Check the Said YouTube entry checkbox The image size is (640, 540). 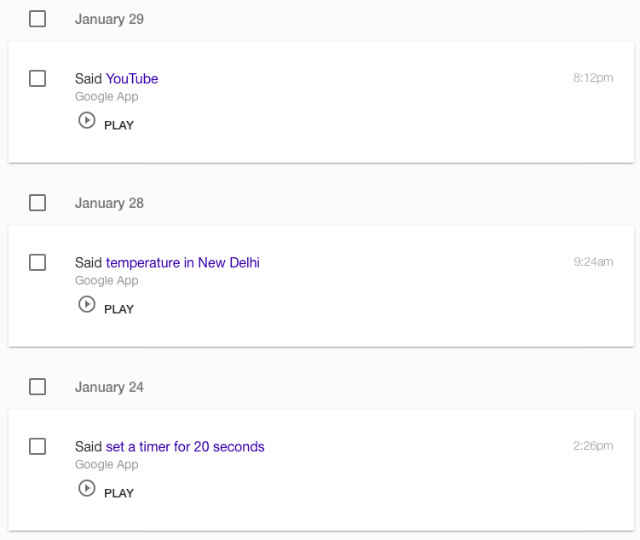click(38, 78)
